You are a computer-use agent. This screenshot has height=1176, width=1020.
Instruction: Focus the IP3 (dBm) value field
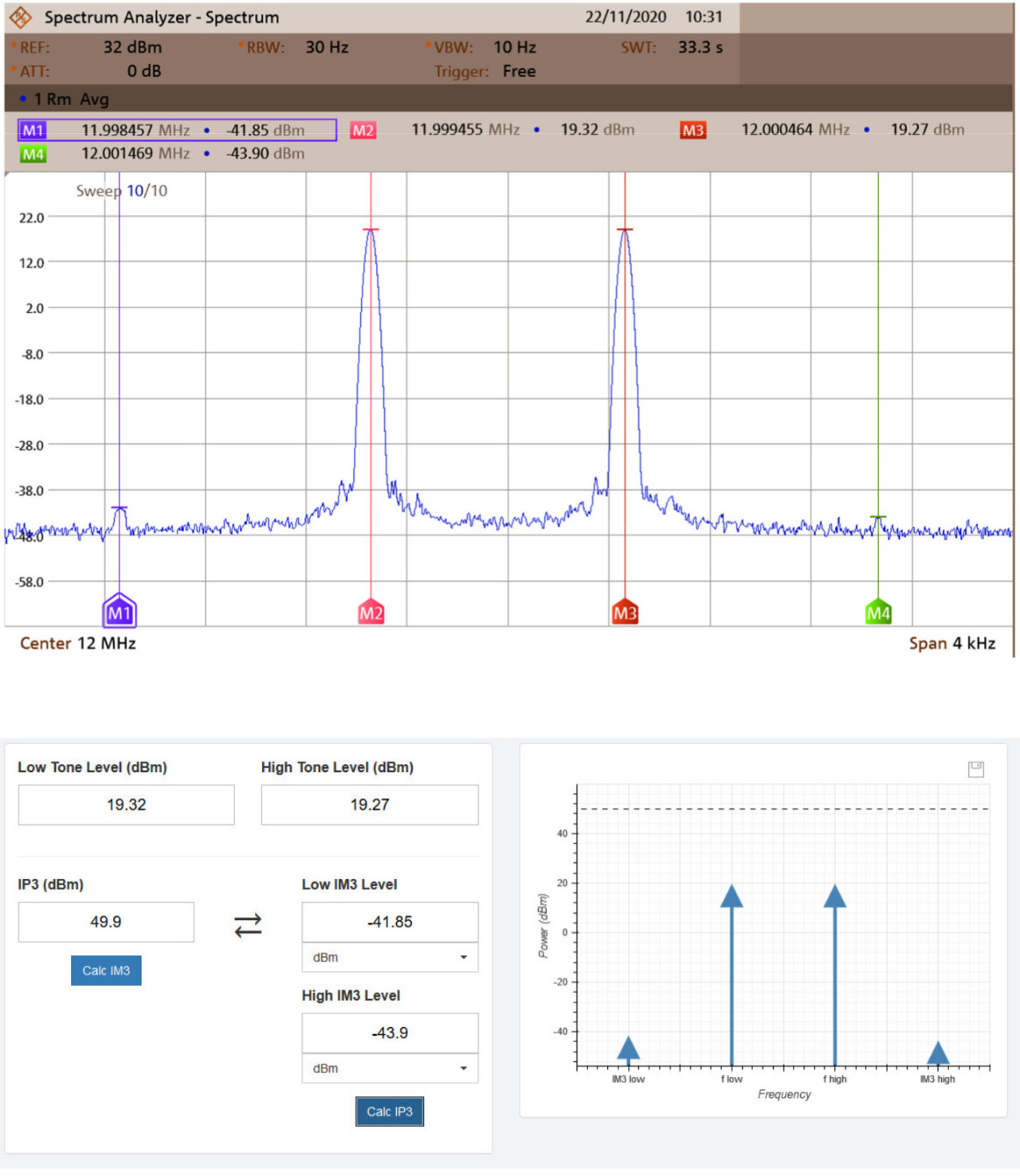[106, 922]
